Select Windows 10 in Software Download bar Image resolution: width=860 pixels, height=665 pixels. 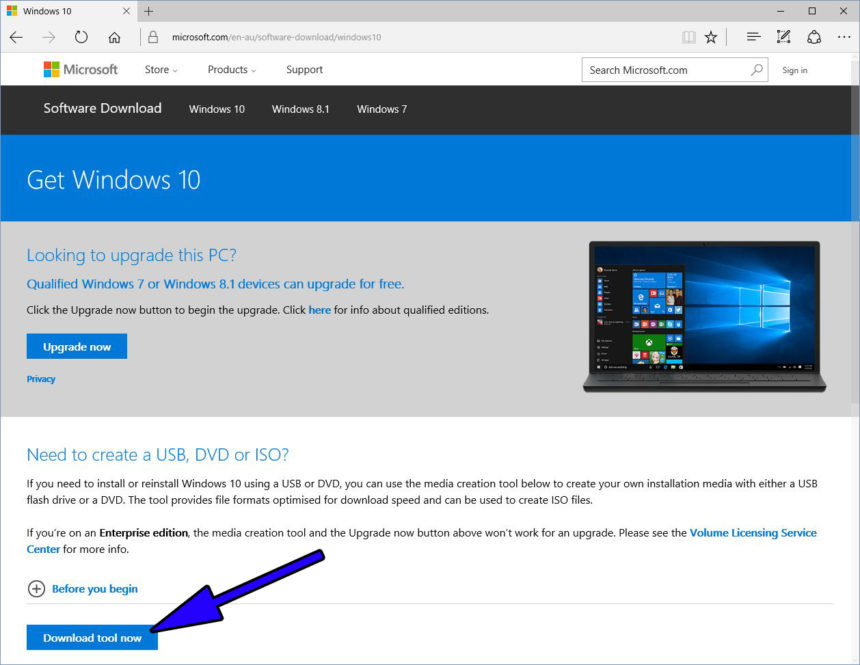pos(217,109)
